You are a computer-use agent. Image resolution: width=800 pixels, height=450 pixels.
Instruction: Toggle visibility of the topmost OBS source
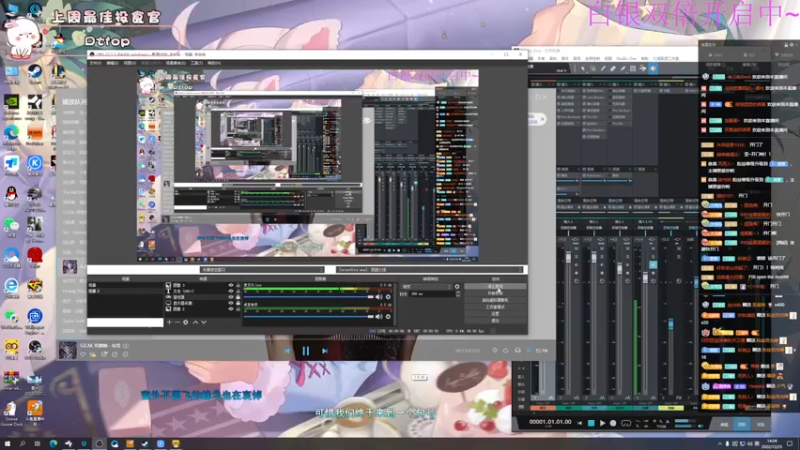pos(231,285)
